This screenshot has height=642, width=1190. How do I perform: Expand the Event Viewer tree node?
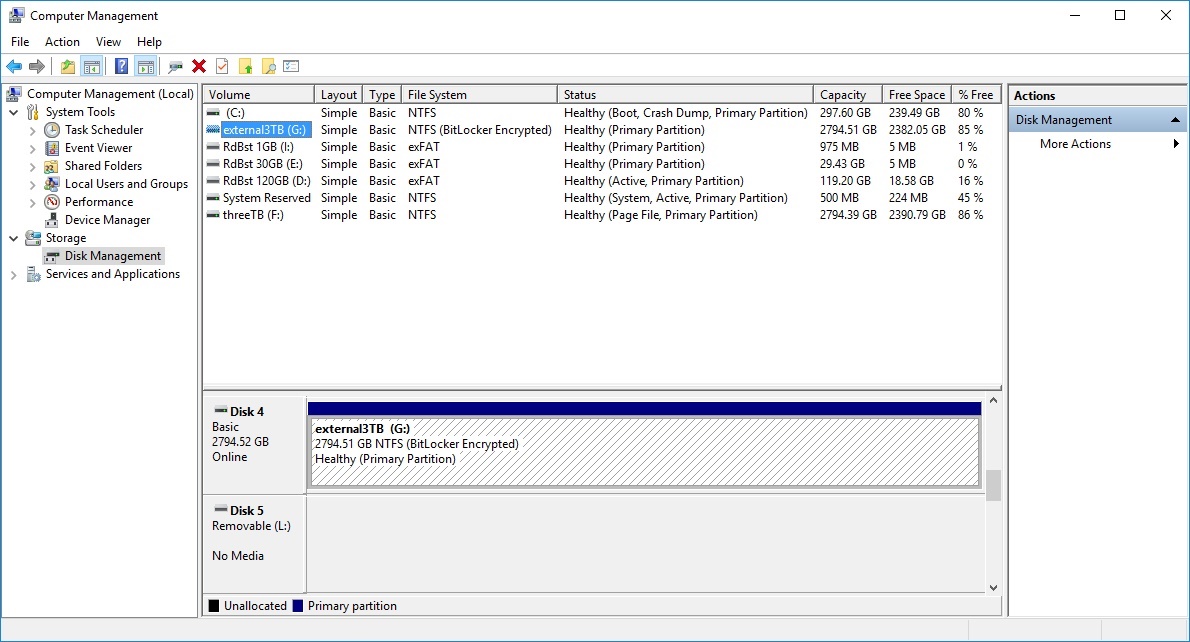[32, 148]
